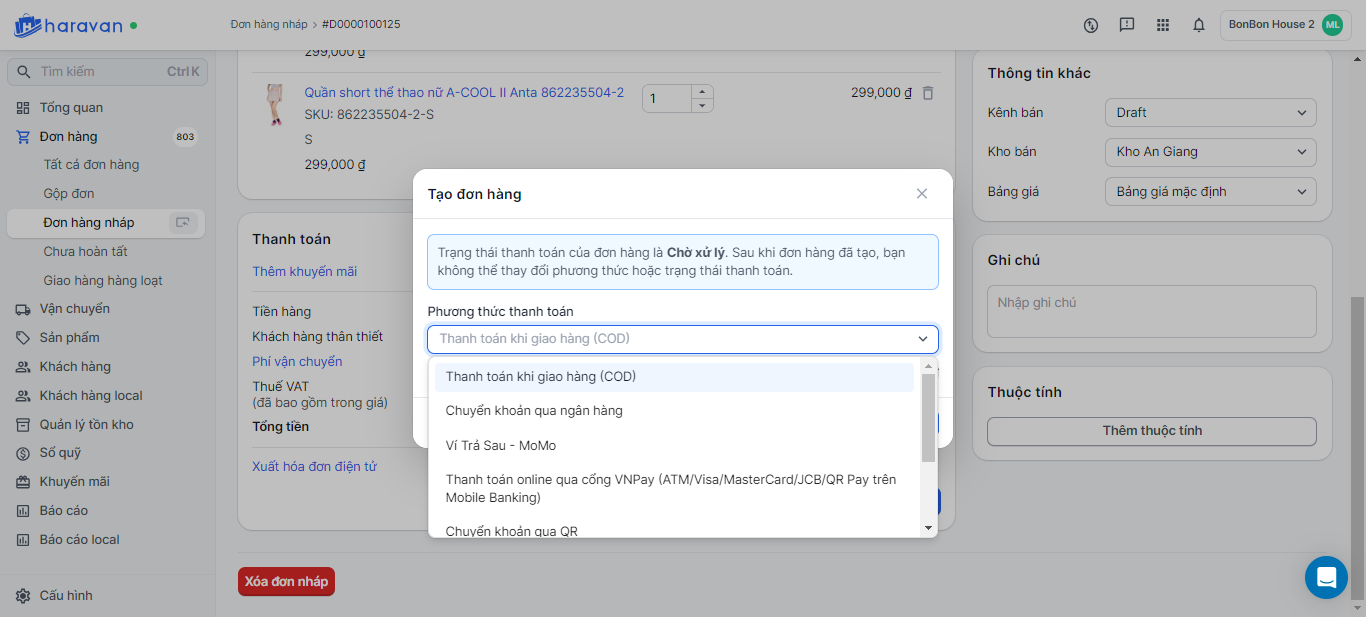
Task: Close the Tạo đơn hàng dialog
Action: tap(922, 194)
